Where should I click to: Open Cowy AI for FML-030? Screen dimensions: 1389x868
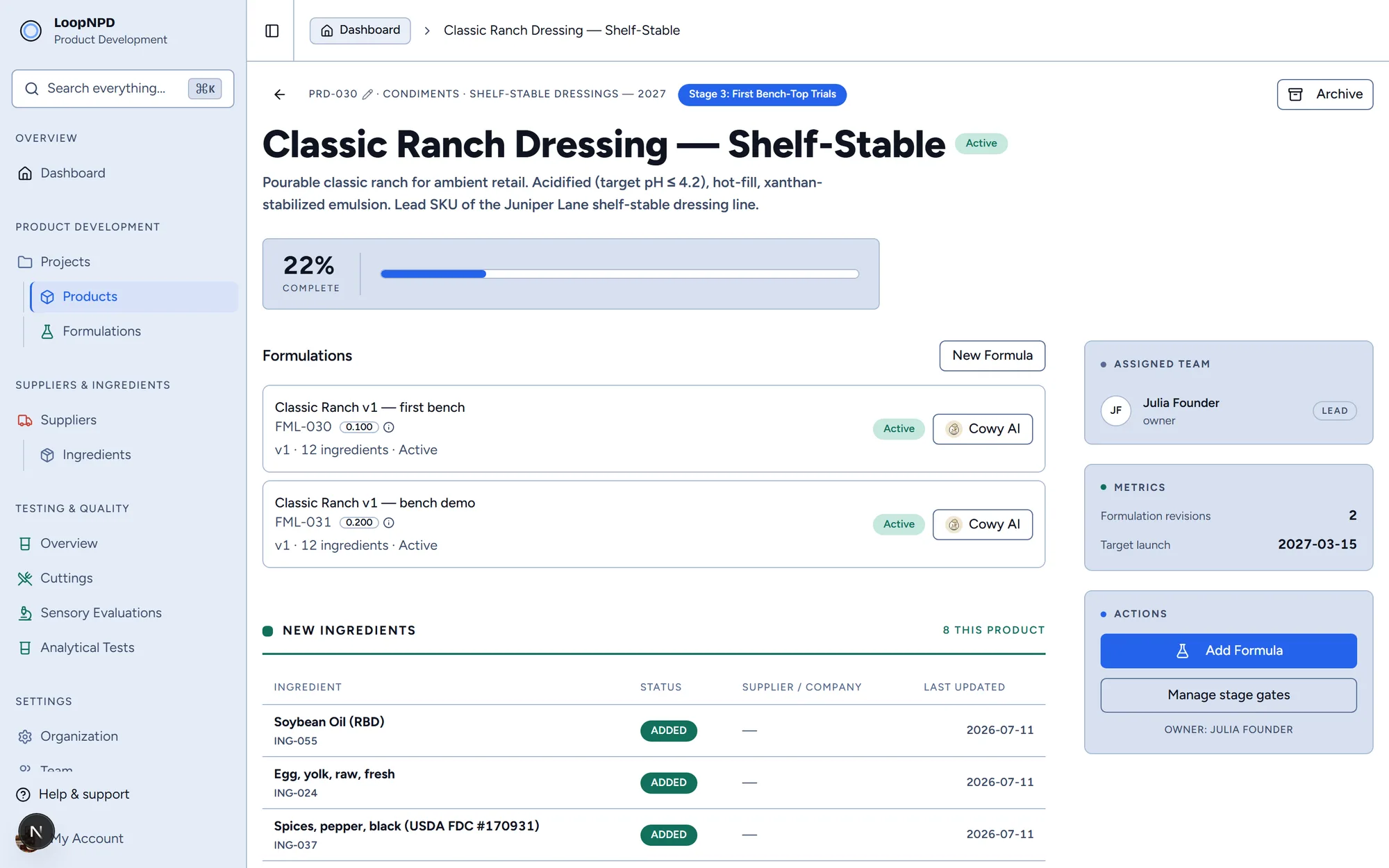pyautogui.click(x=982, y=429)
